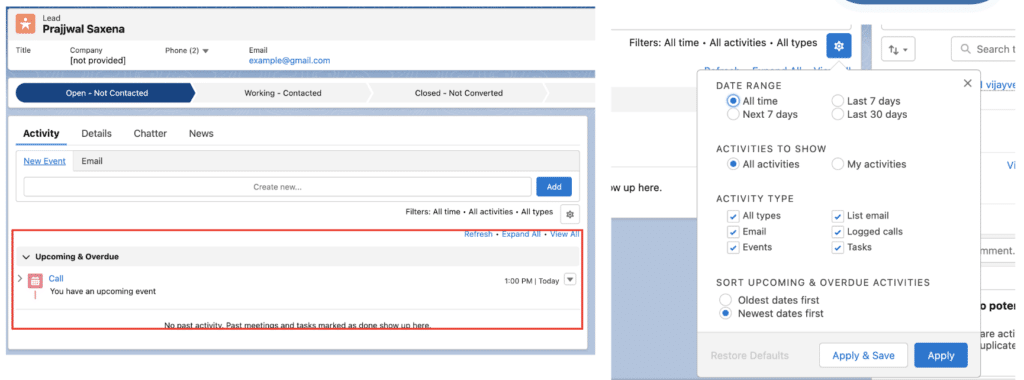The width and height of the screenshot is (1024, 380).
Task: Select the All time date range
Action: pyautogui.click(x=733, y=101)
